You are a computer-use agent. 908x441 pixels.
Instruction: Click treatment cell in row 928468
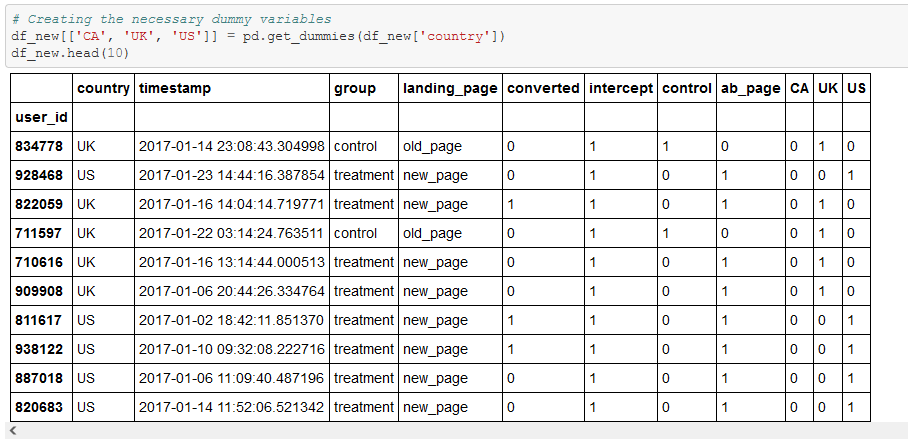(364, 175)
